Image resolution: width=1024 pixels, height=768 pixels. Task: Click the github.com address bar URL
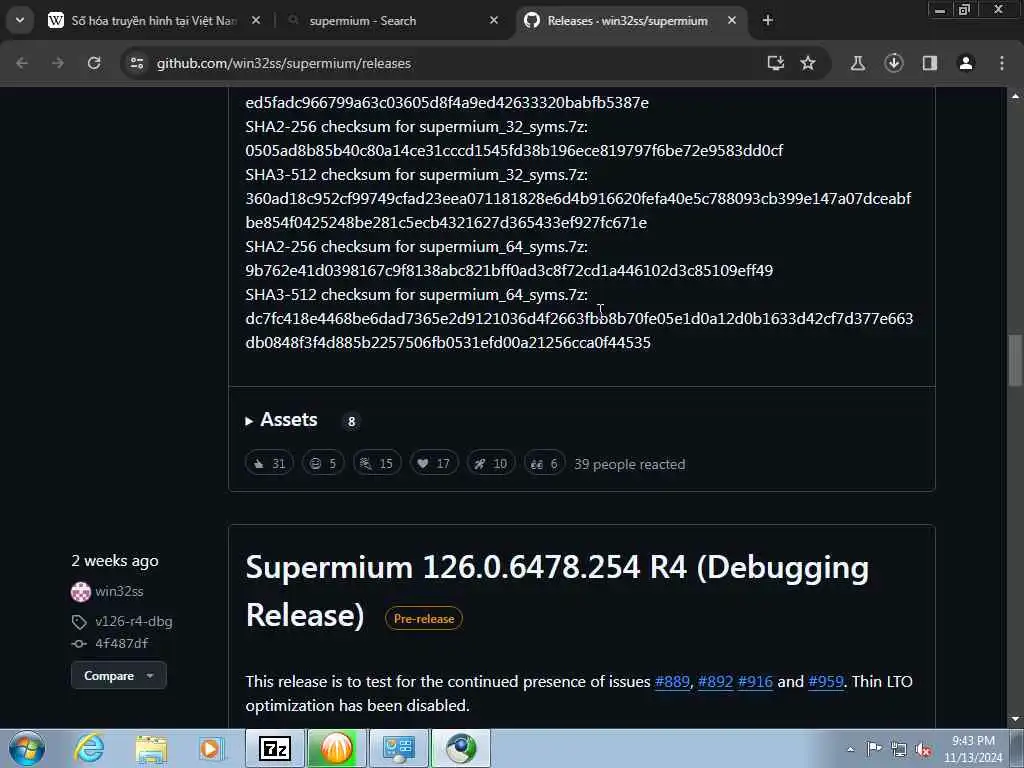[x=283, y=63]
